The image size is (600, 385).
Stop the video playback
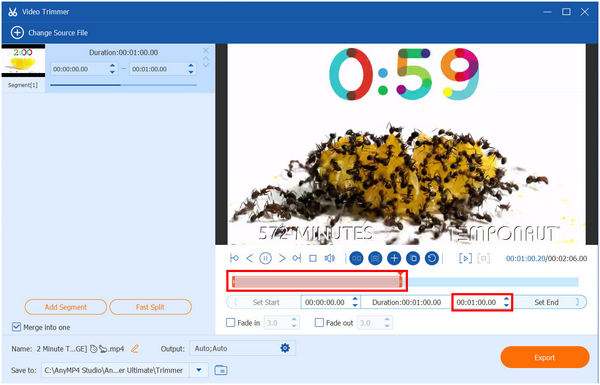point(313,258)
